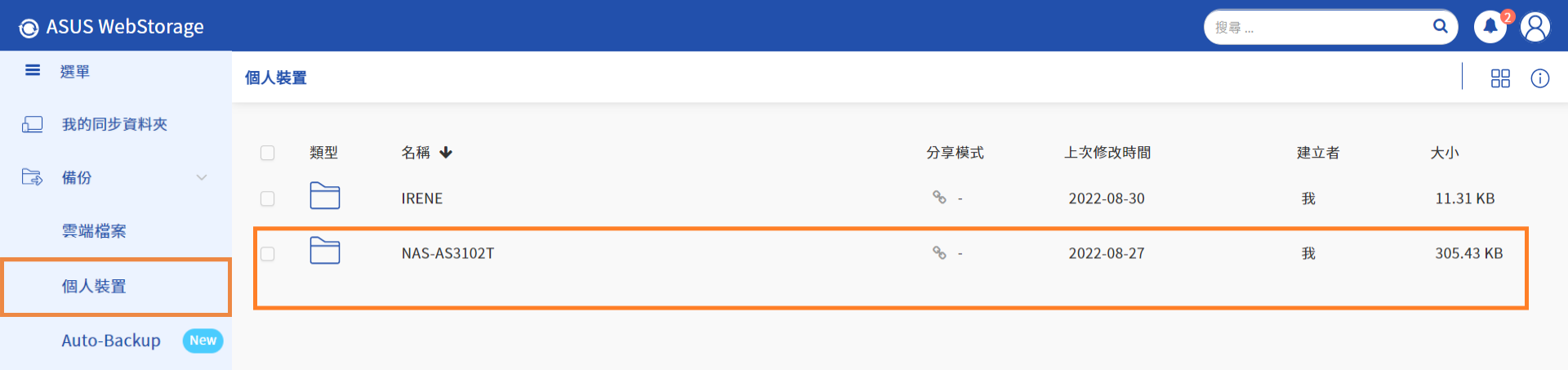Check the select-all checkbox in header

(x=267, y=153)
